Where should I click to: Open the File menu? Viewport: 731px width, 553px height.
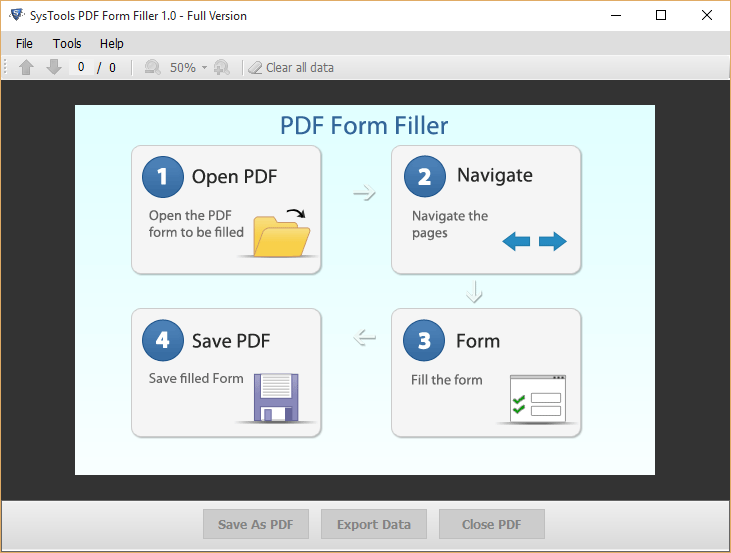tap(25, 43)
